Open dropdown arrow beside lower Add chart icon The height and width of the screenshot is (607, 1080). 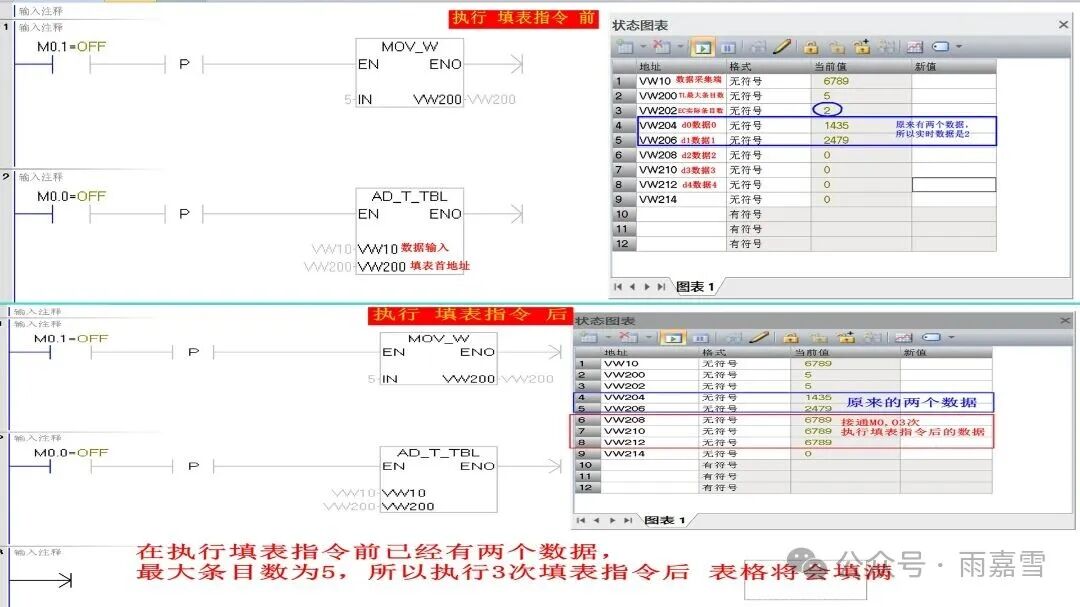point(608,338)
